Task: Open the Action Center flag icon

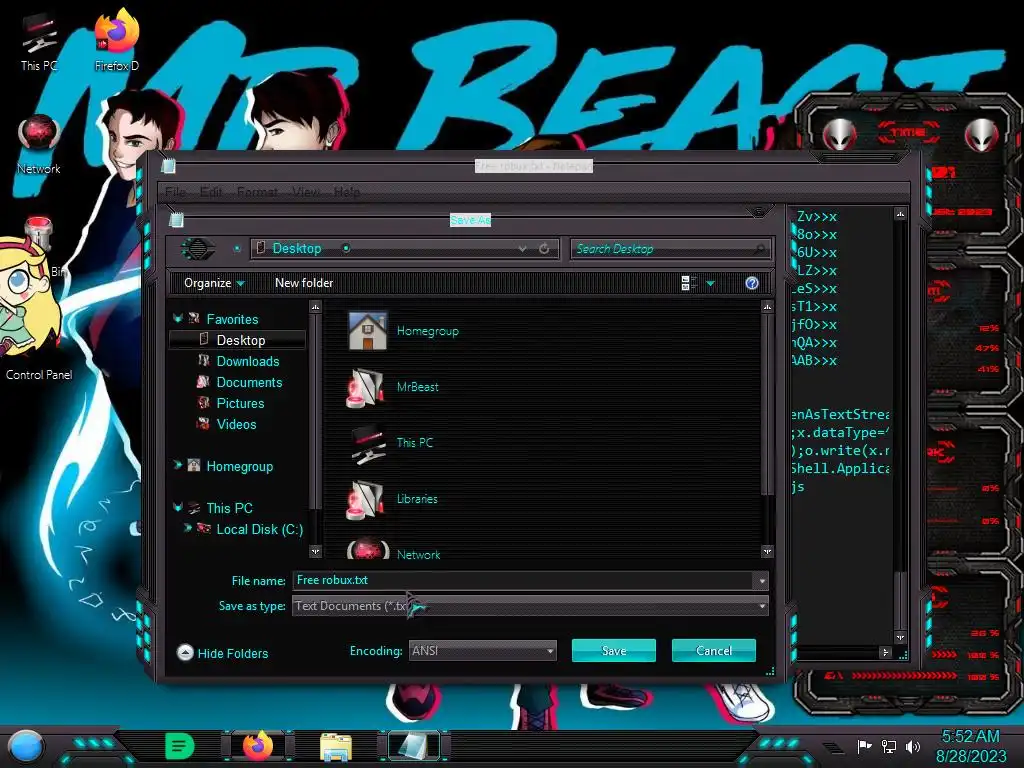Action: tap(865, 746)
